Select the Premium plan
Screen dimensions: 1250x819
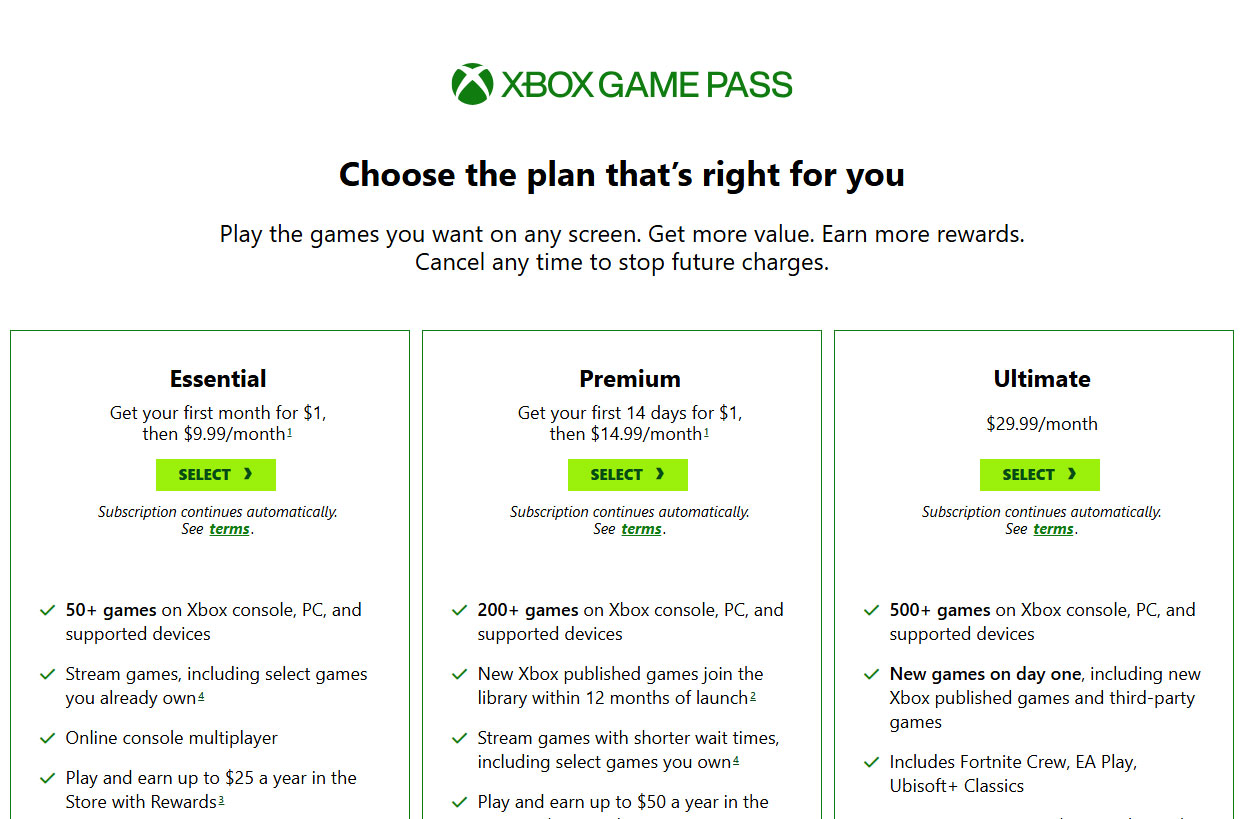point(627,474)
